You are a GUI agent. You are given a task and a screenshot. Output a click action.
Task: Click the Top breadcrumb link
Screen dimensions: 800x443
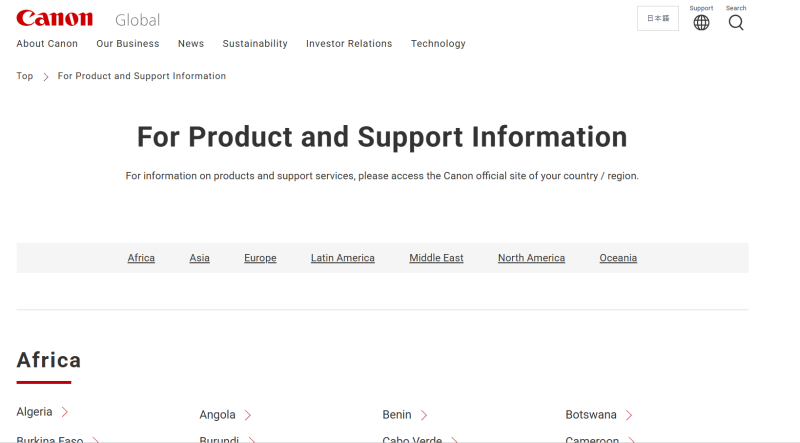pyautogui.click(x=25, y=76)
